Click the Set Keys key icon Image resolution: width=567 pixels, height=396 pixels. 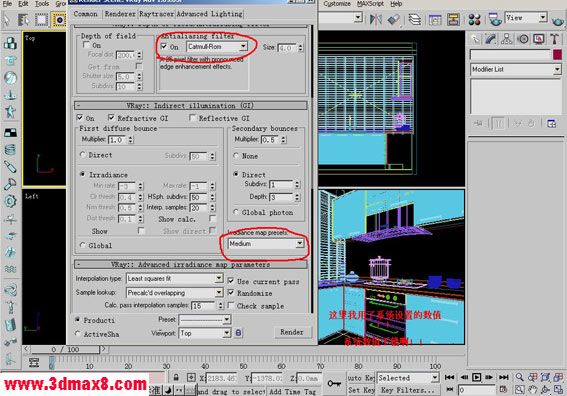tap(334, 383)
